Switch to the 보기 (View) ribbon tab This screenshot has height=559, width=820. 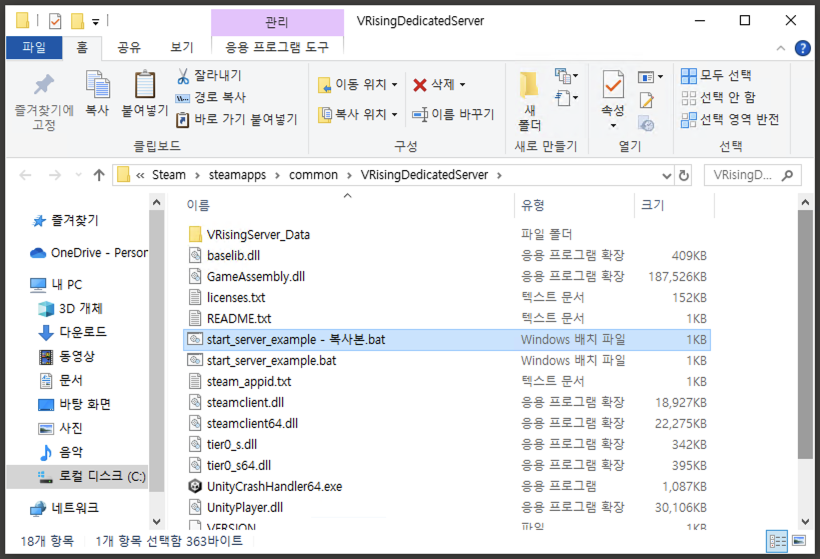click(x=181, y=48)
